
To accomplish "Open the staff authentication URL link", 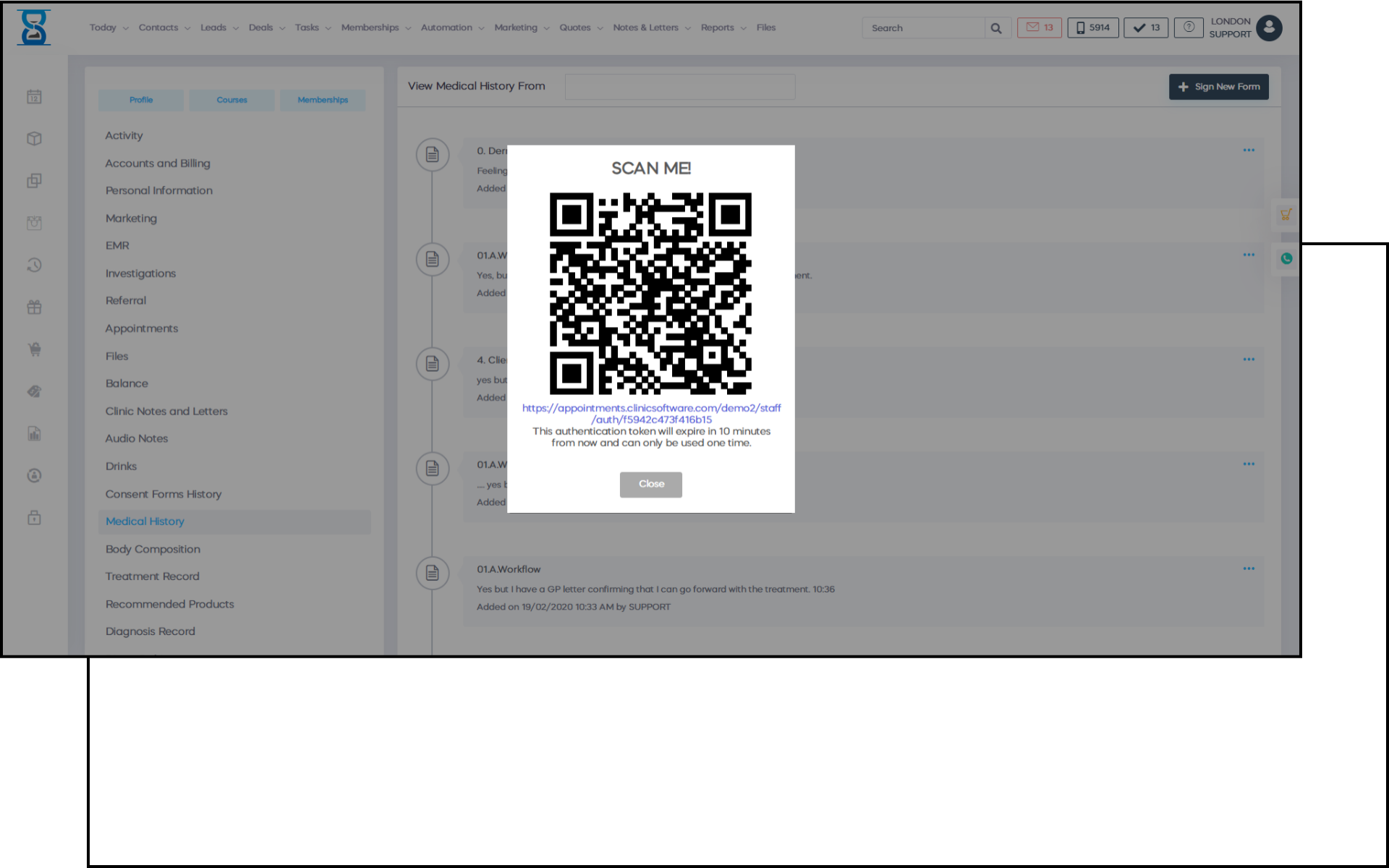I will click(x=651, y=414).
